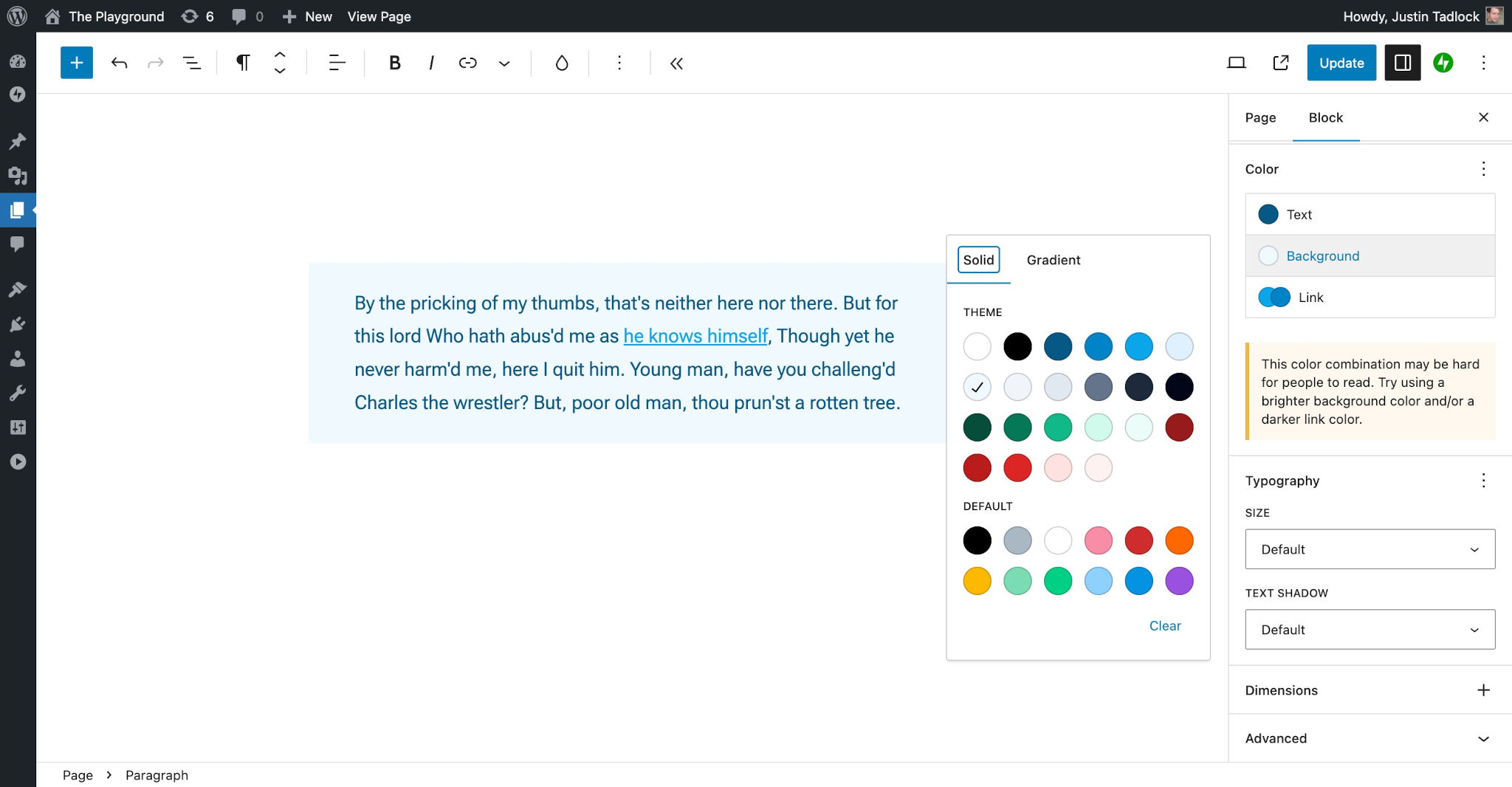This screenshot has width=1512, height=787.
Task: Open the document overview panel
Action: coord(191,63)
